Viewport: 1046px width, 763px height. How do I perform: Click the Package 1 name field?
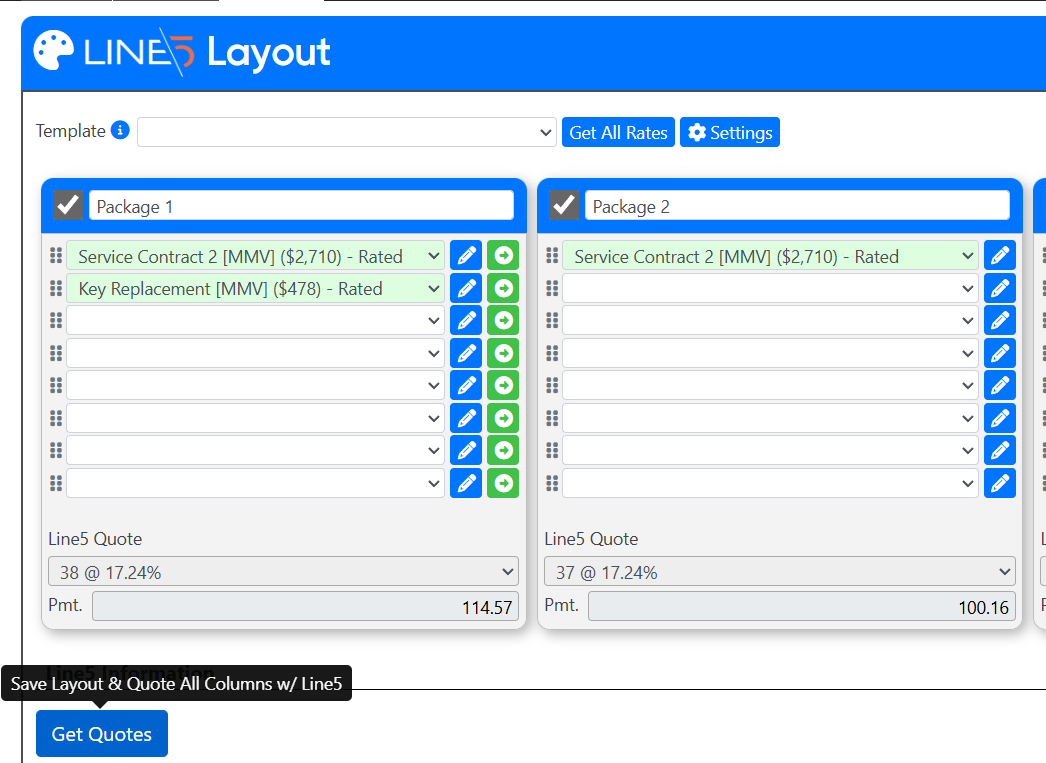[300, 206]
